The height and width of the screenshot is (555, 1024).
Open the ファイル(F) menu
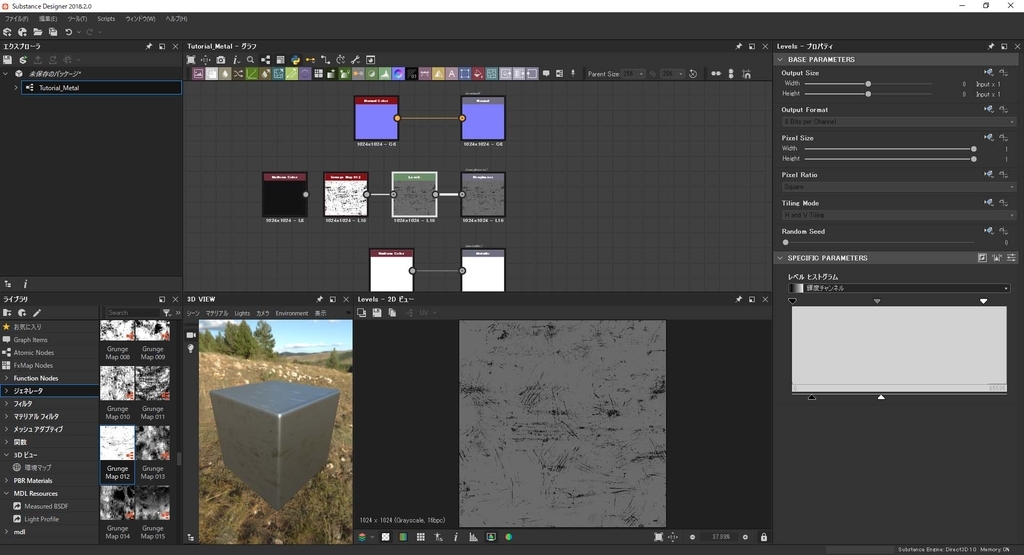[x=16, y=19]
